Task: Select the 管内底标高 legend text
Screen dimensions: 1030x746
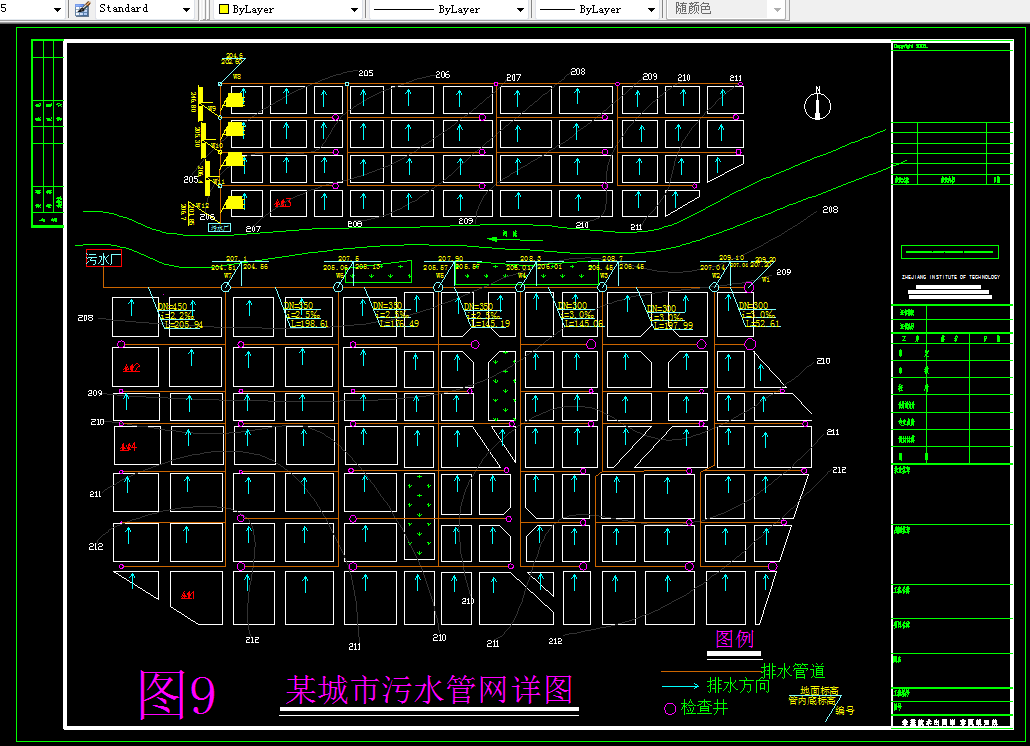Action: 813,700
